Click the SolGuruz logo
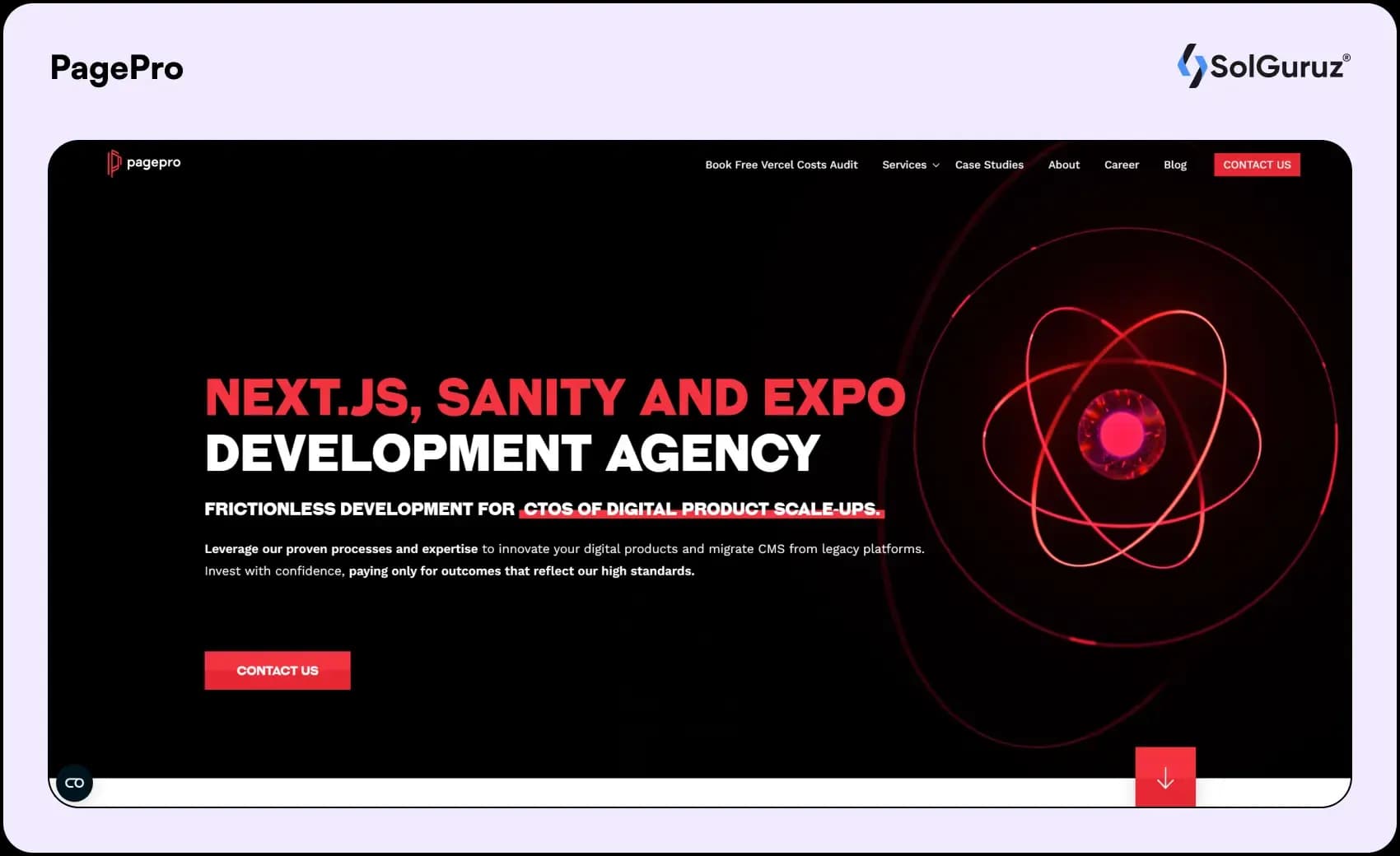 point(1264,66)
